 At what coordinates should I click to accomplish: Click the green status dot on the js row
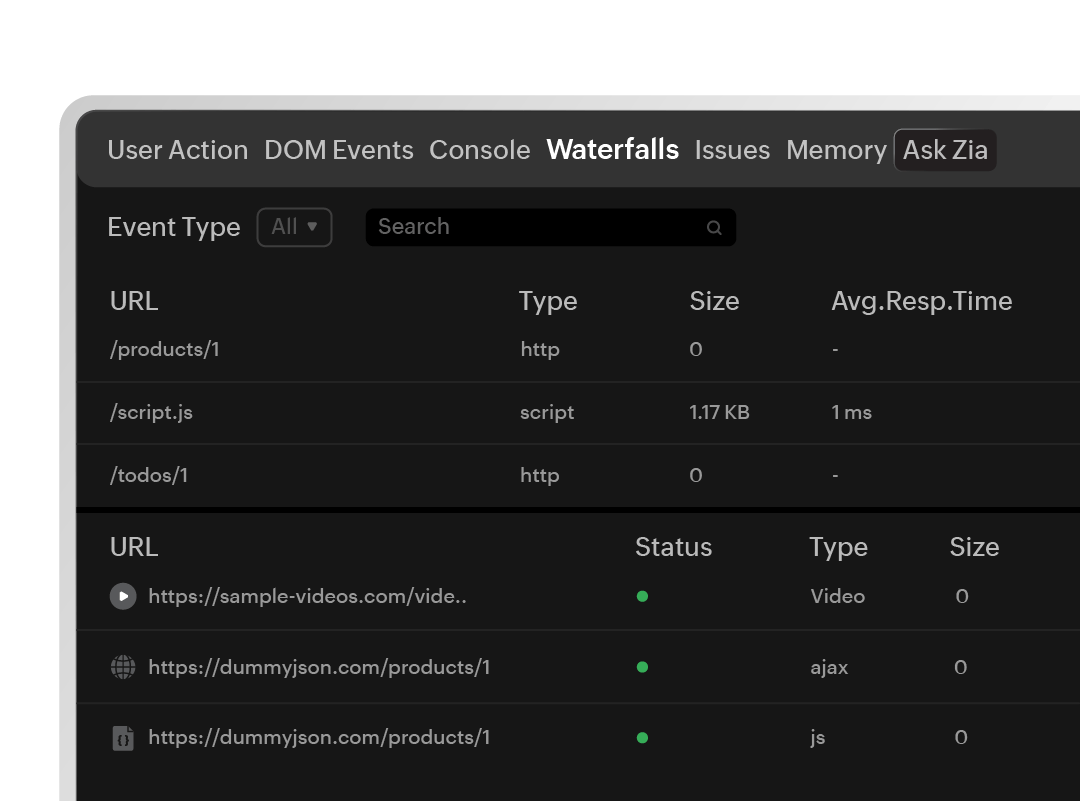coord(643,737)
